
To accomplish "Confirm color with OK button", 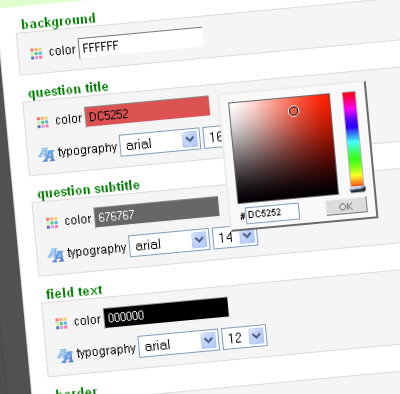I will 347,206.
